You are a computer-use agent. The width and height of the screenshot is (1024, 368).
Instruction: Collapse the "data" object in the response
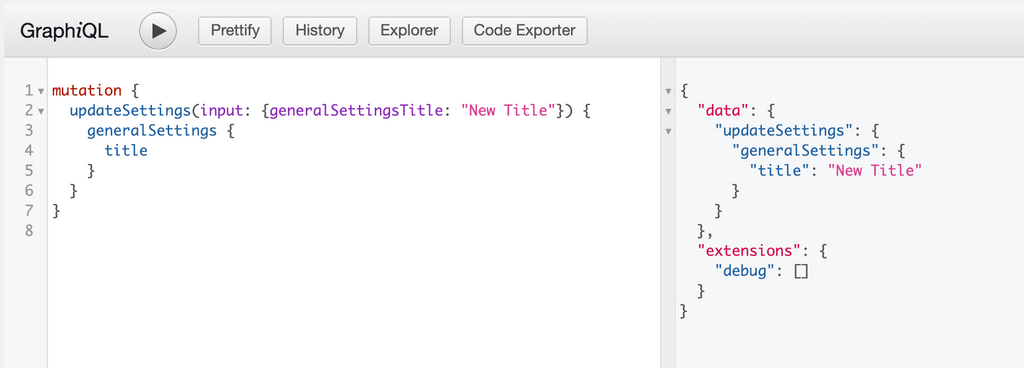pyautogui.click(x=668, y=111)
